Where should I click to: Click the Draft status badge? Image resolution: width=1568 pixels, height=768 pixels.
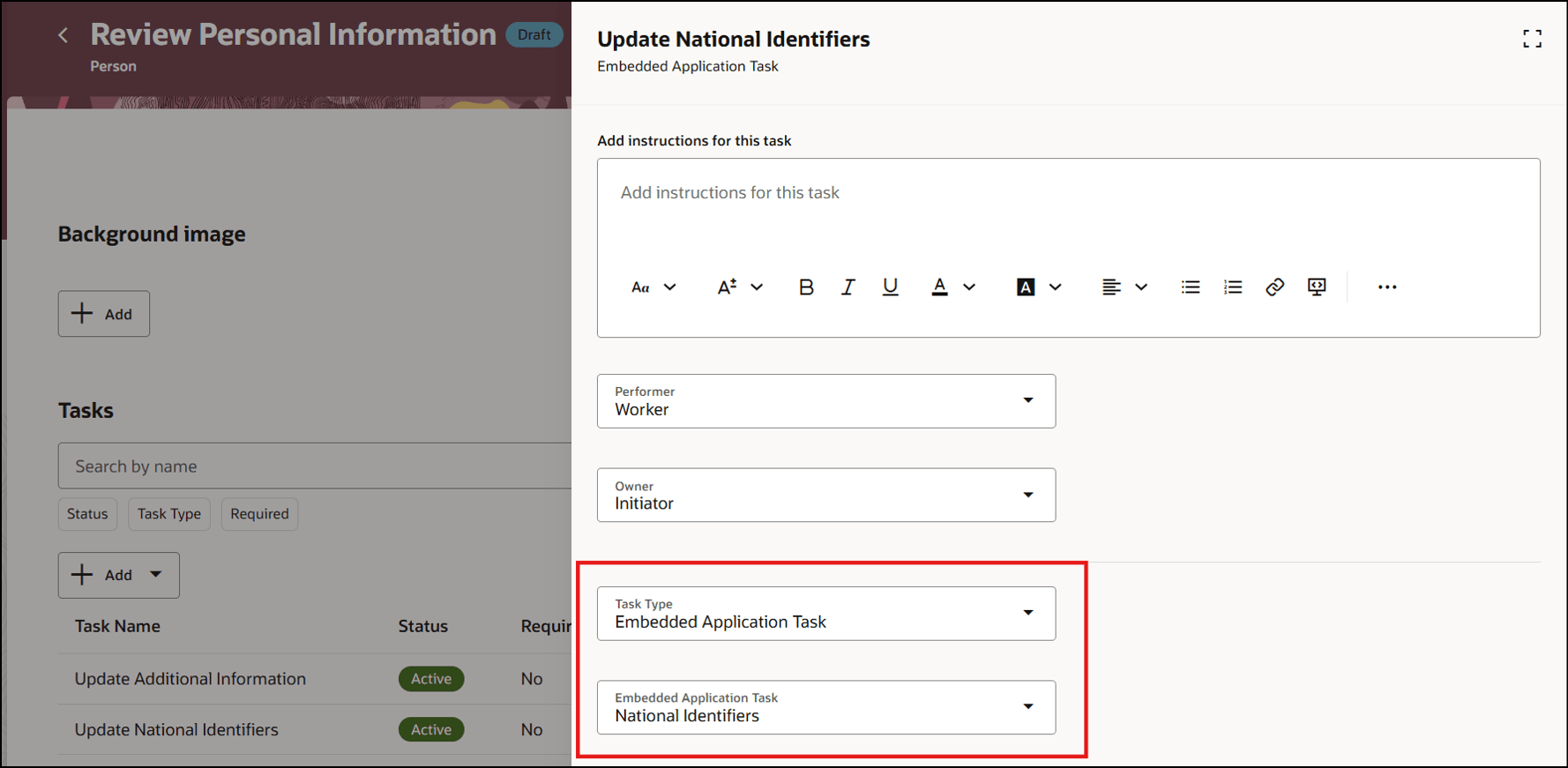click(x=534, y=34)
